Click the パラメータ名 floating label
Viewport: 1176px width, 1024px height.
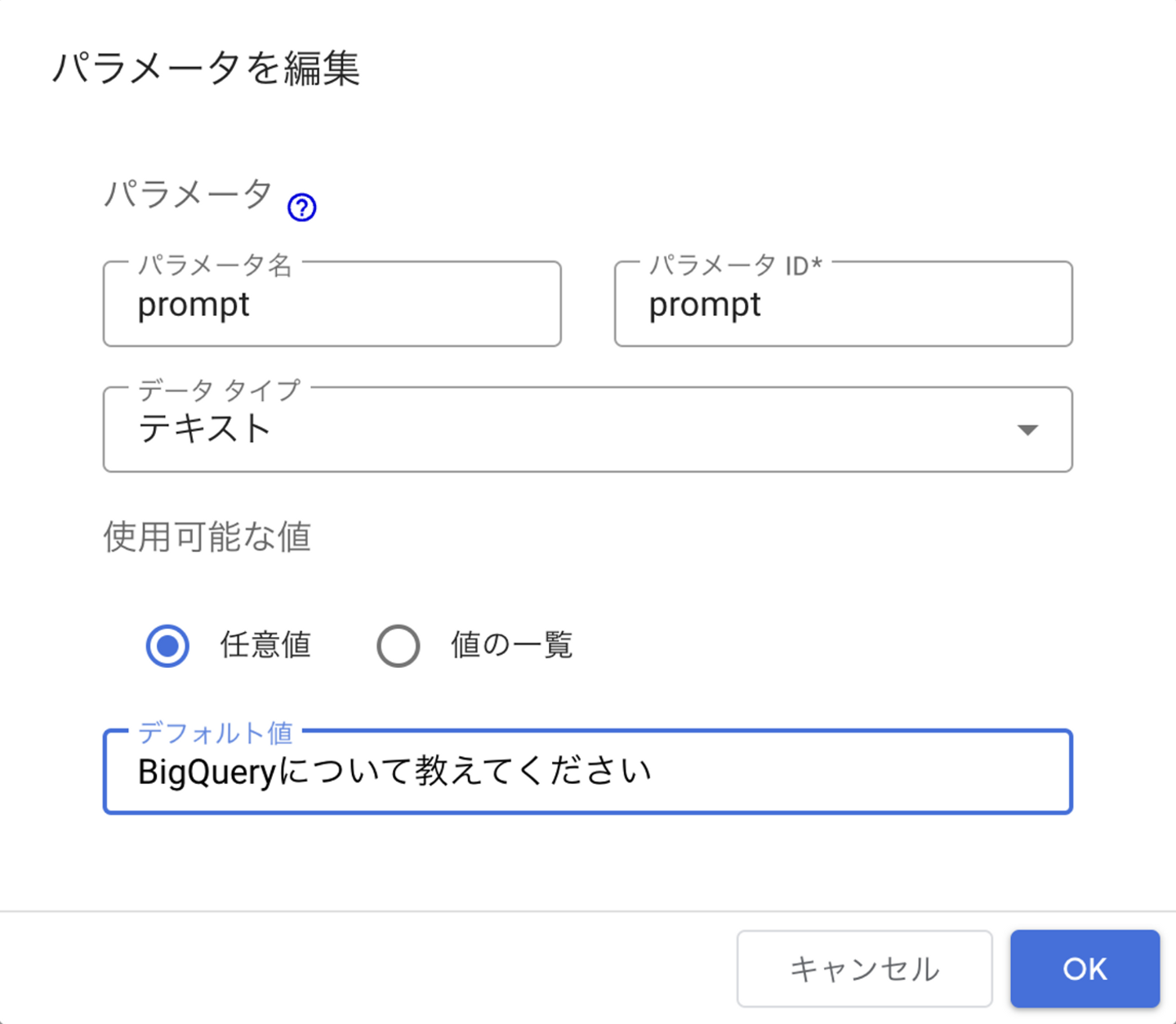pos(214,265)
